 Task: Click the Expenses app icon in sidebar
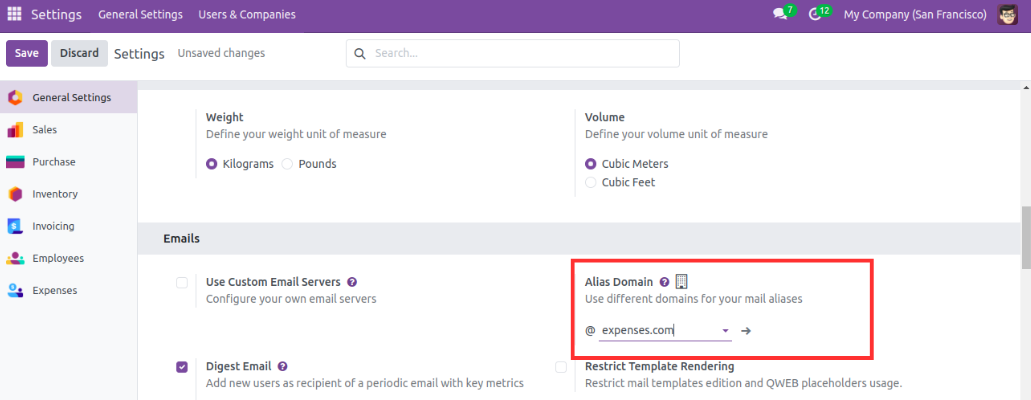[x=14, y=290]
